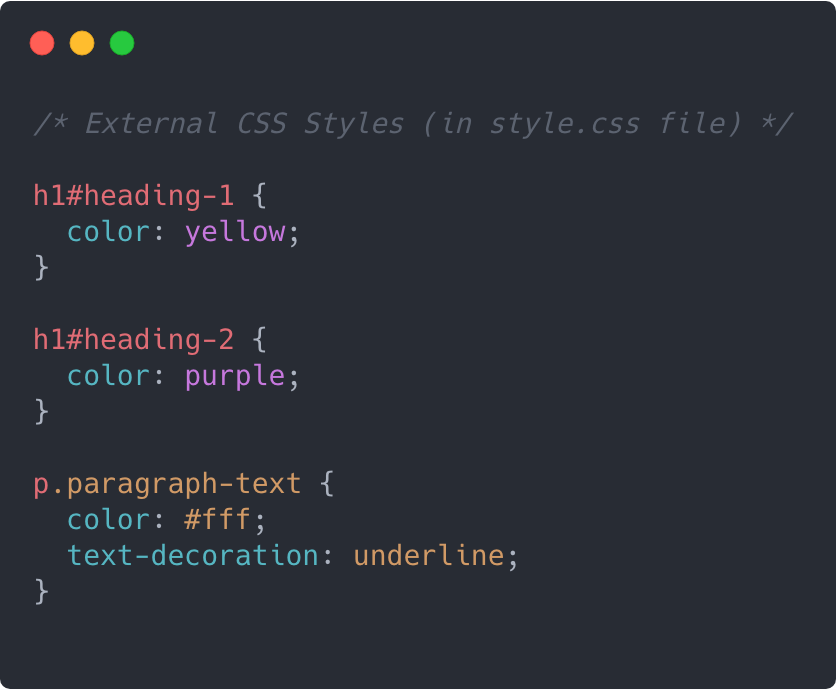Click the purple color value
Image resolution: width=836 pixels, height=690 pixels.
pos(235,377)
